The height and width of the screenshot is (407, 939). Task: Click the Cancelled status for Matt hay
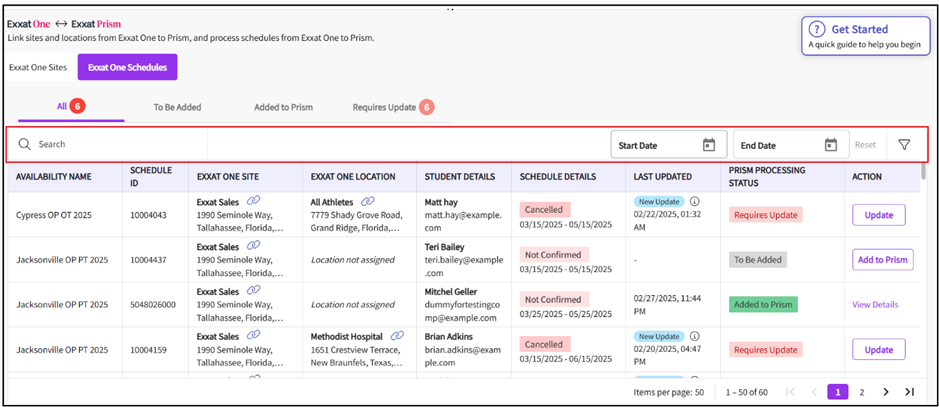[545, 209]
